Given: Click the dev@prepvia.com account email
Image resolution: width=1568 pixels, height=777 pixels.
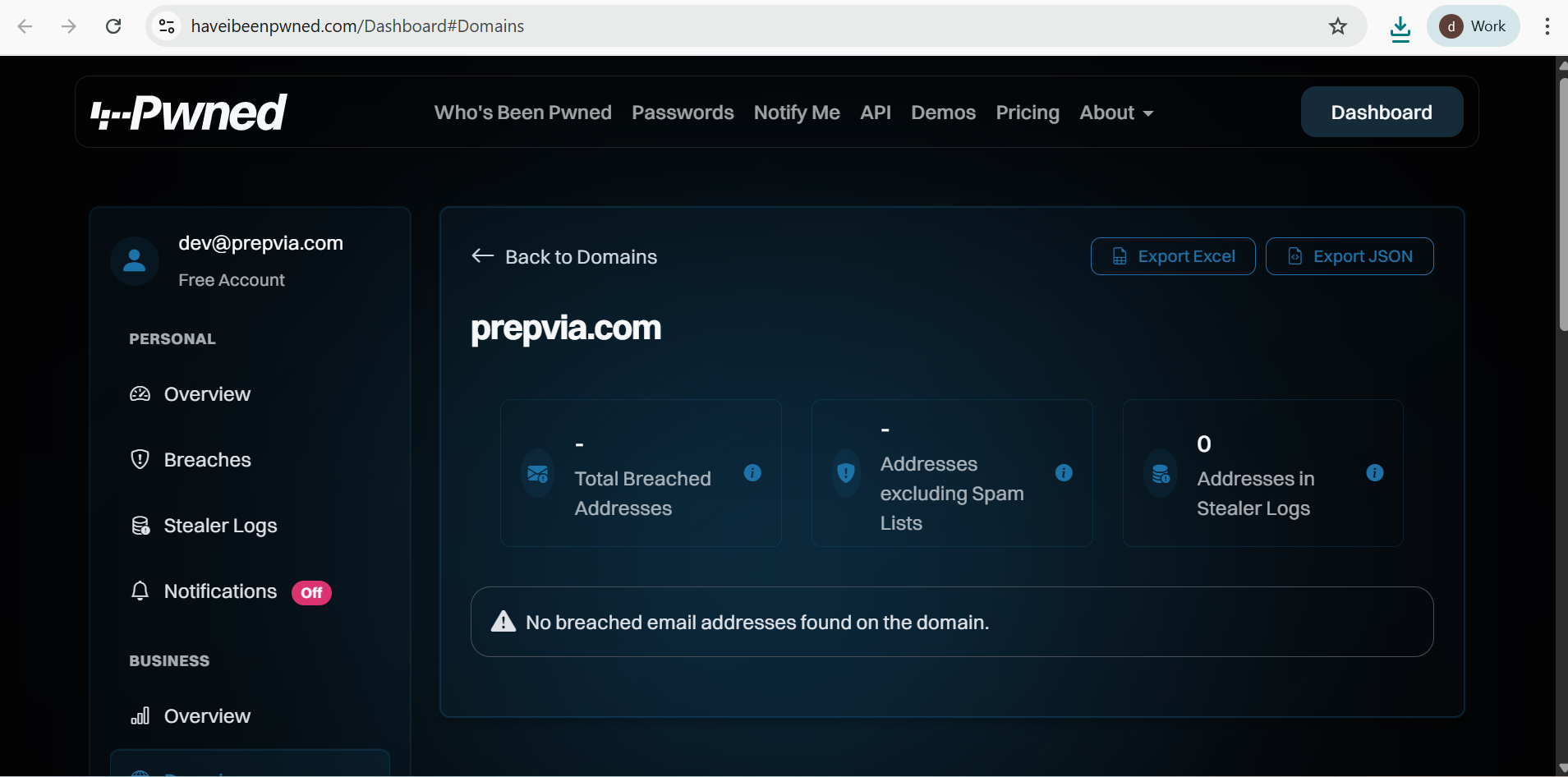Looking at the screenshot, I should pyautogui.click(x=260, y=243).
